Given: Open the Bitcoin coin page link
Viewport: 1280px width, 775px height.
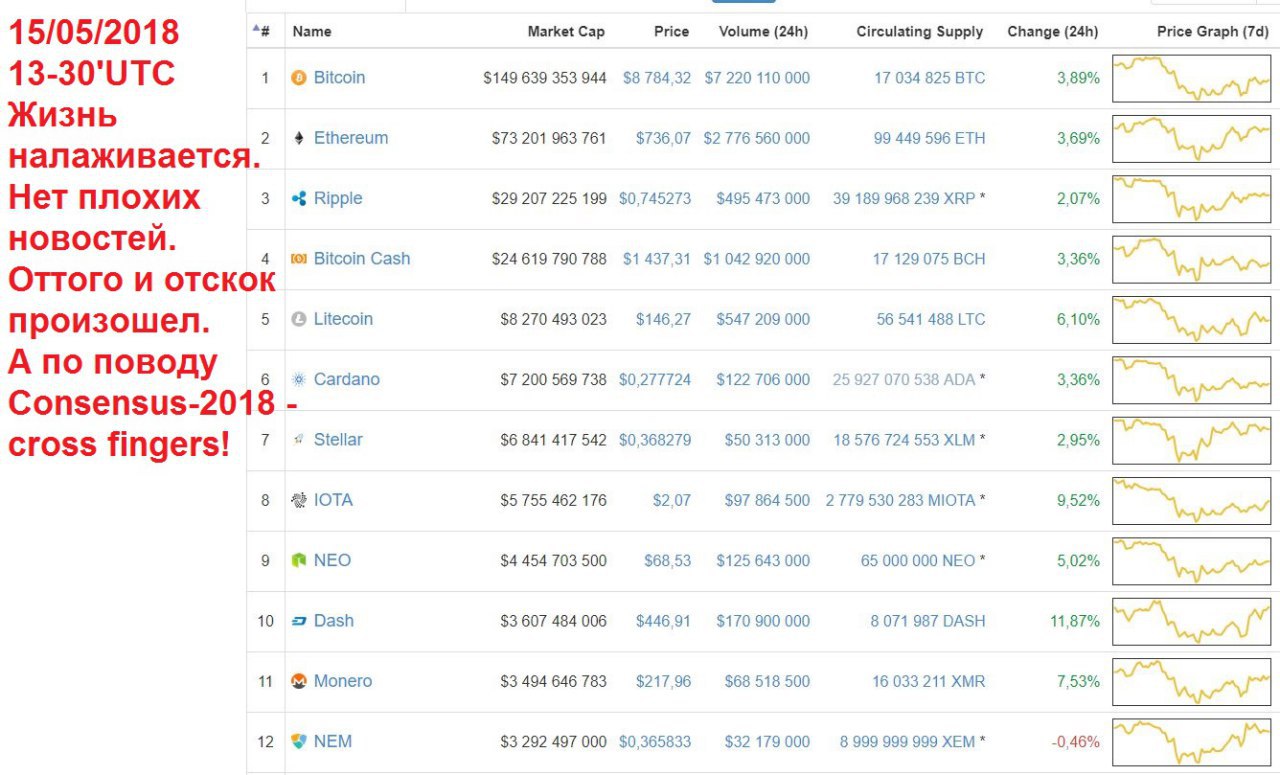Looking at the screenshot, I should click(x=339, y=78).
